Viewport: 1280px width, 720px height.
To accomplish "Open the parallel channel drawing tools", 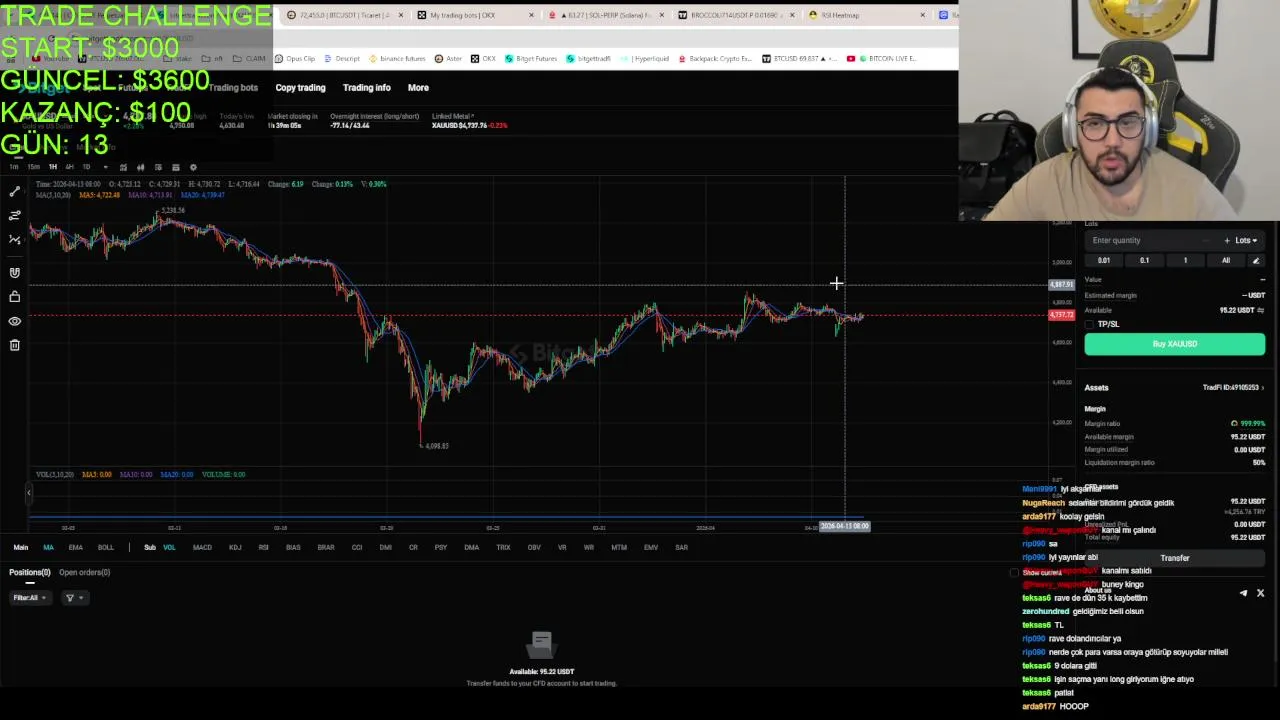I will point(14,215).
